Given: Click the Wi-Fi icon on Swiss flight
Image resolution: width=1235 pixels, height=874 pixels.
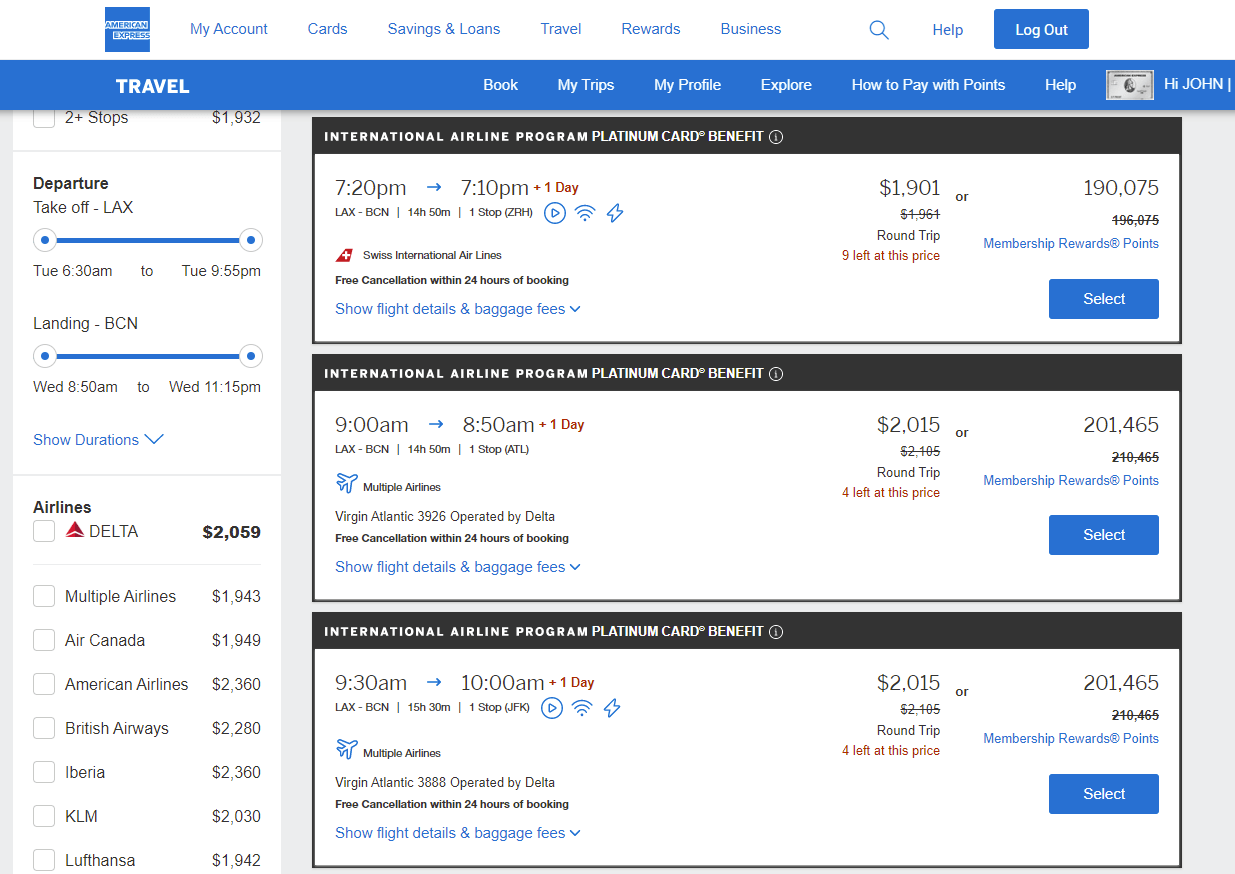Looking at the screenshot, I should pos(585,212).
